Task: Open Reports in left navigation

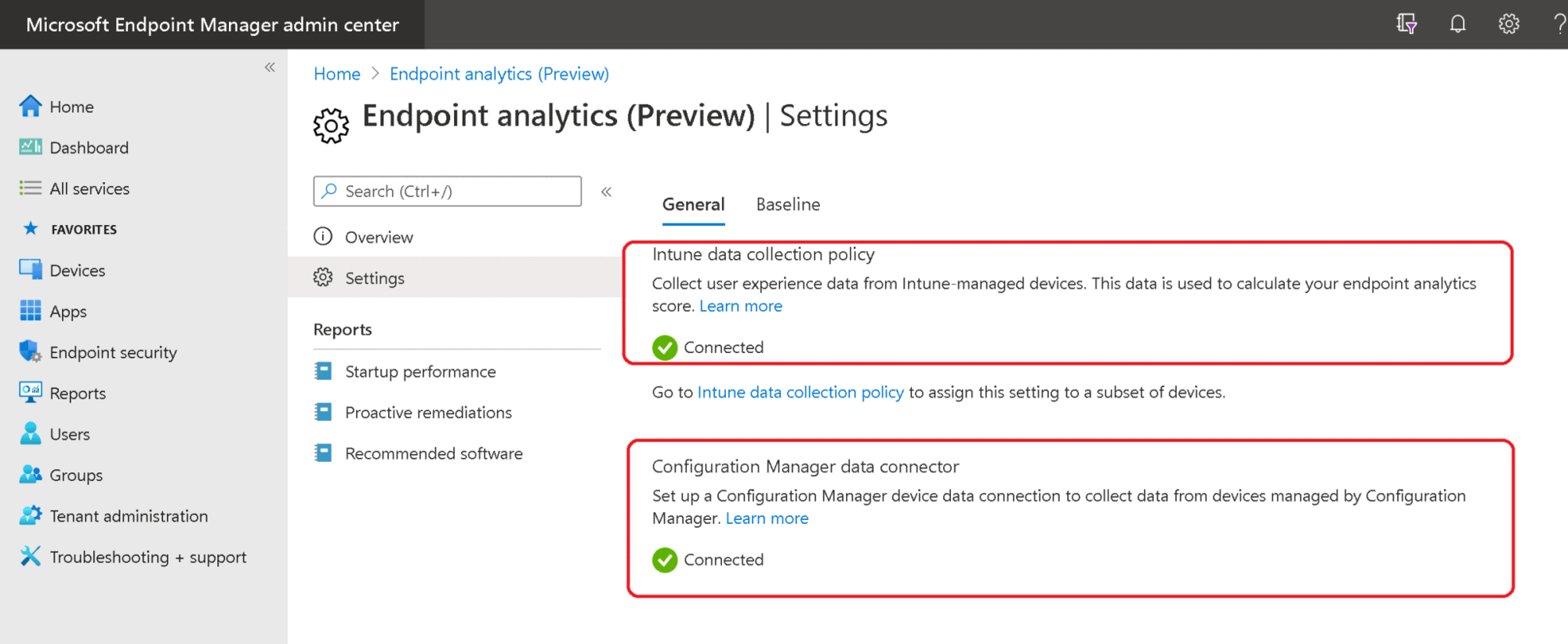Action: 78,393
